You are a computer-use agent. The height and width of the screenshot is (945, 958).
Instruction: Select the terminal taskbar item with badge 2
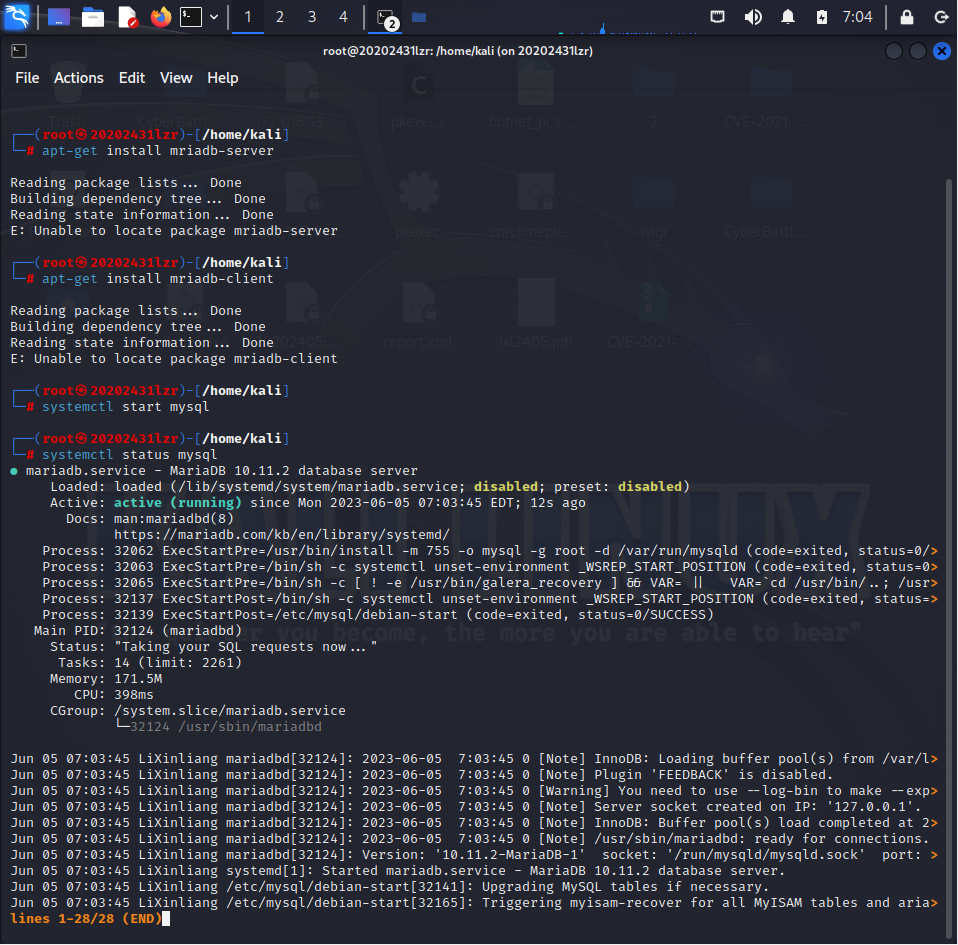pos(387,18)
